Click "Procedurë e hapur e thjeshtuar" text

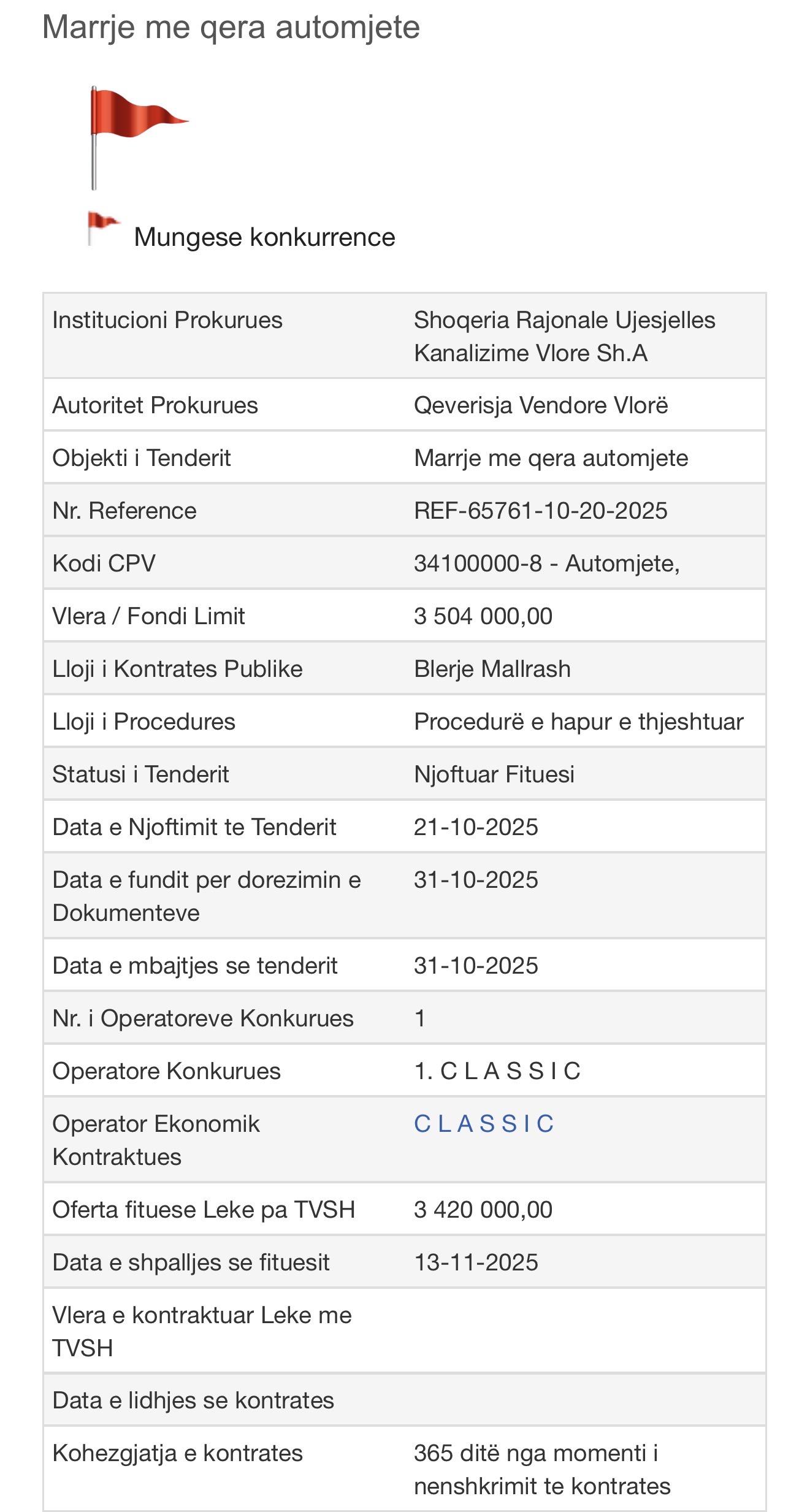coord(578,722)
